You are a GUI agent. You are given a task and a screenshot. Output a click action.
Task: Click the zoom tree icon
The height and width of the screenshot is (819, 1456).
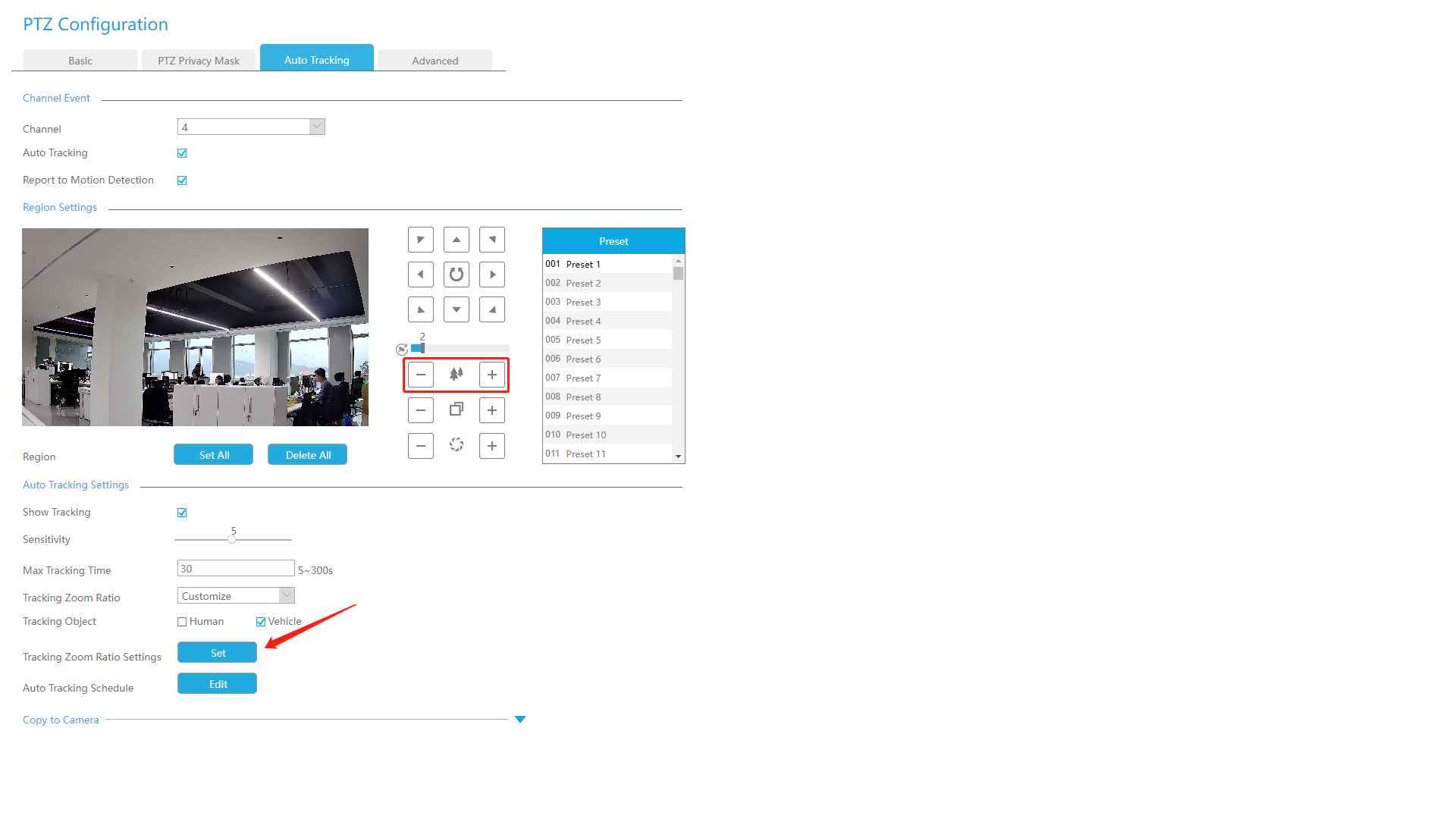coord(457,374)
